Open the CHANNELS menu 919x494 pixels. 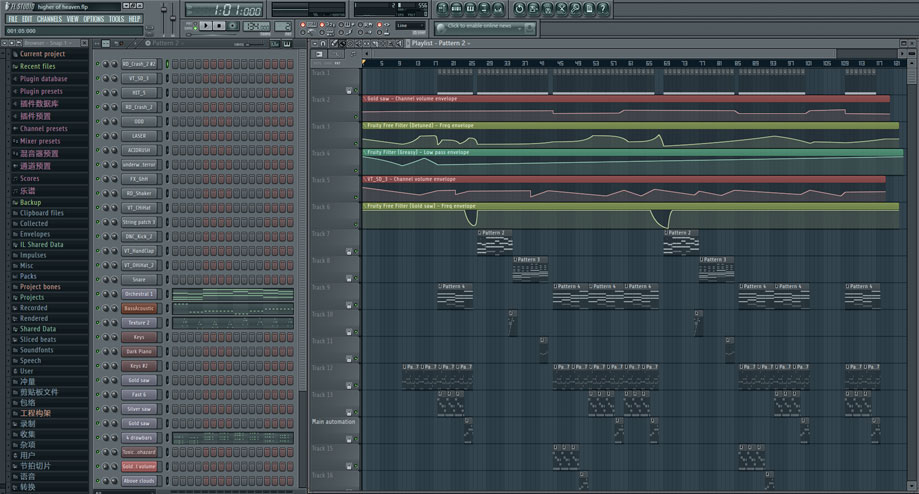pos(49,19)
